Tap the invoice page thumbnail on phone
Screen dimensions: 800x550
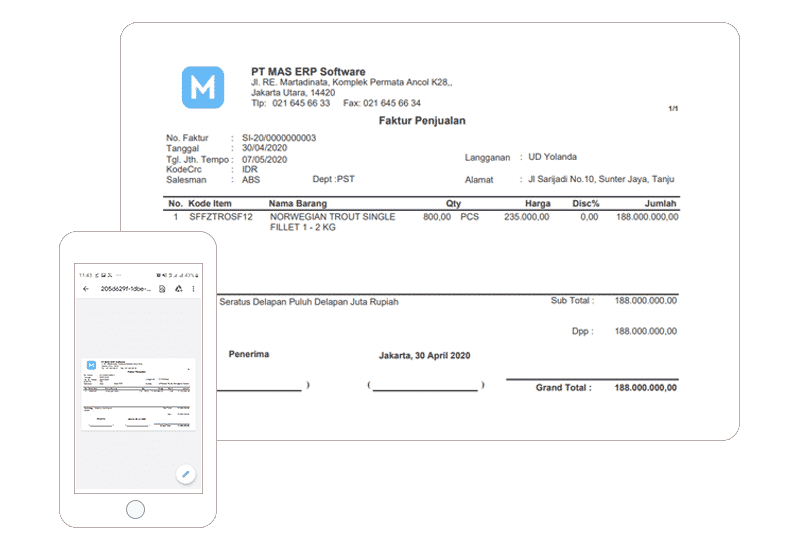click(138, 393)
